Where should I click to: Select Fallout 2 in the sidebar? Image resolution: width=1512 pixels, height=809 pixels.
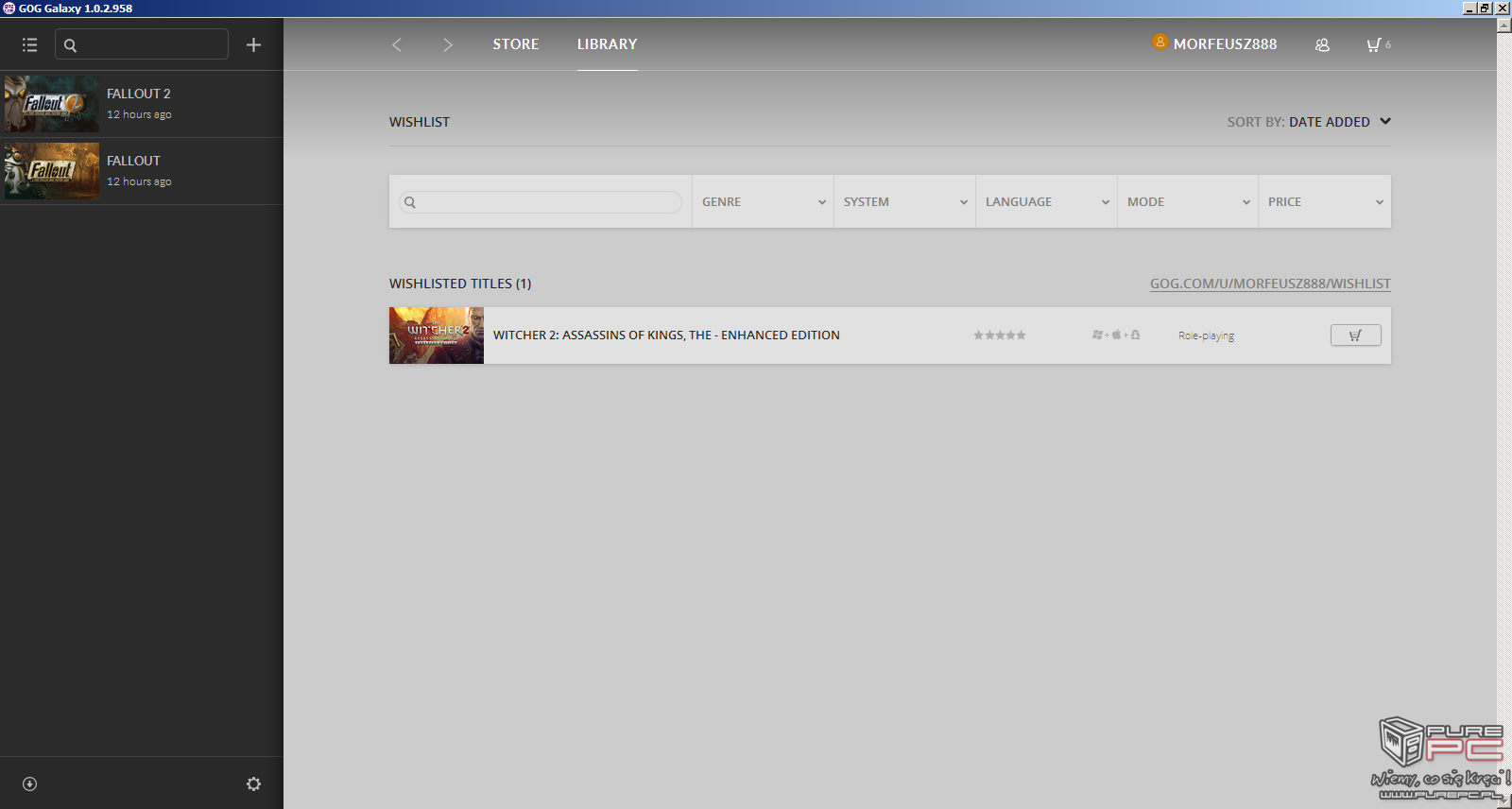pyautogui.click(x=142, y=104)
